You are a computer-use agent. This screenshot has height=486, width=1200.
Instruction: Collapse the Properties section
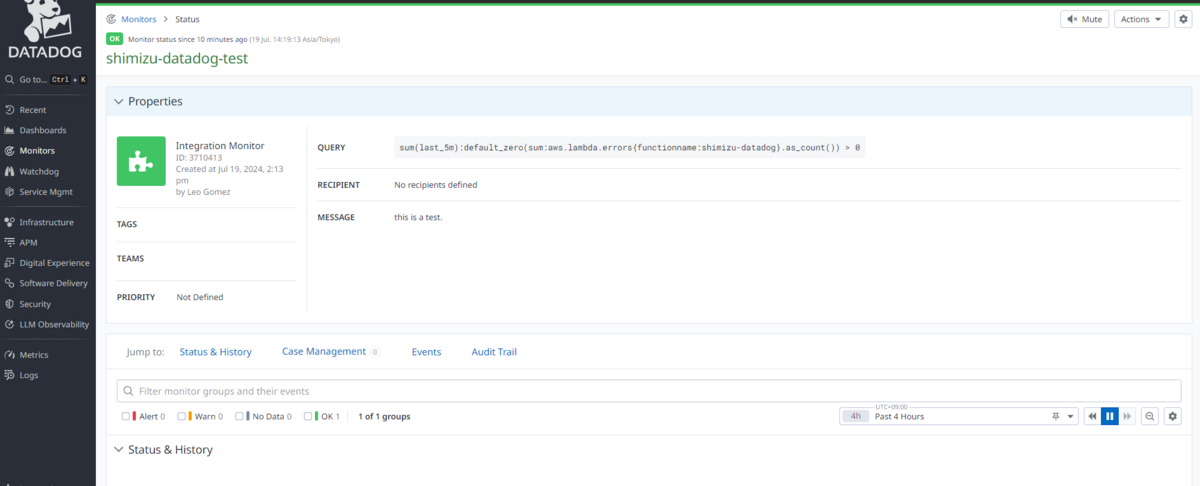(119, 102)
